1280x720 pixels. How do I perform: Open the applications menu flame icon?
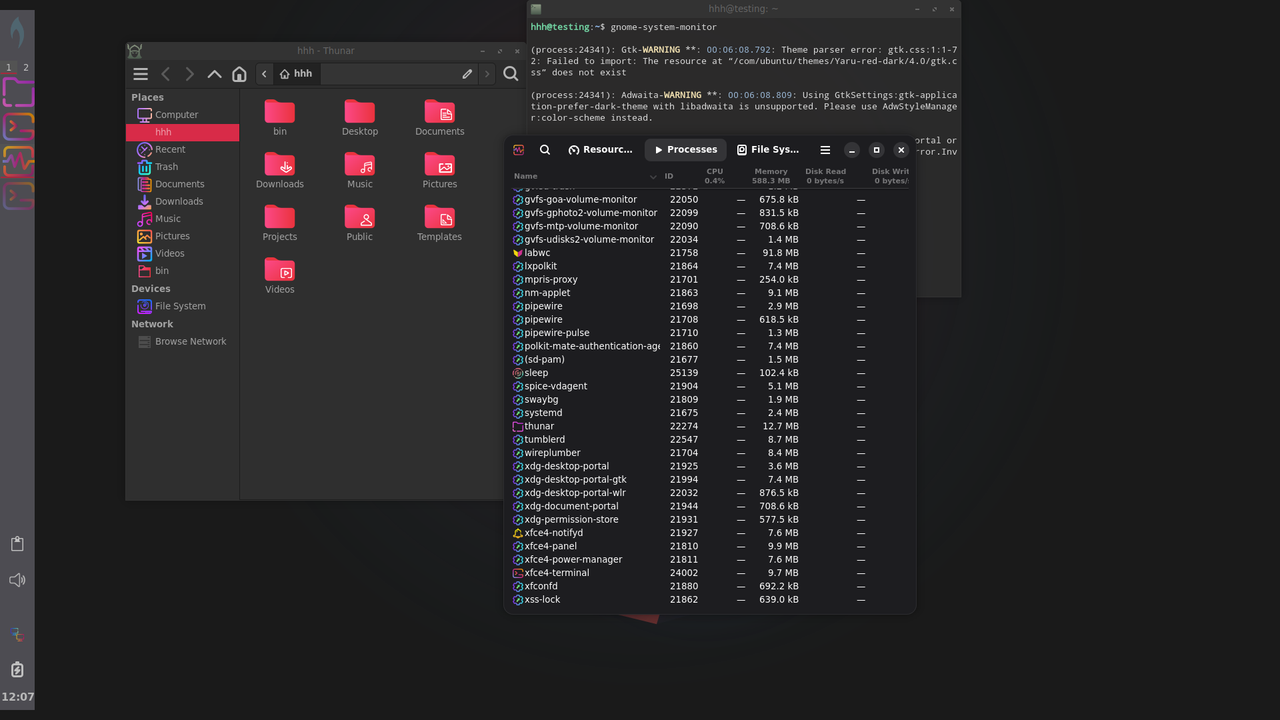(17, 33)
